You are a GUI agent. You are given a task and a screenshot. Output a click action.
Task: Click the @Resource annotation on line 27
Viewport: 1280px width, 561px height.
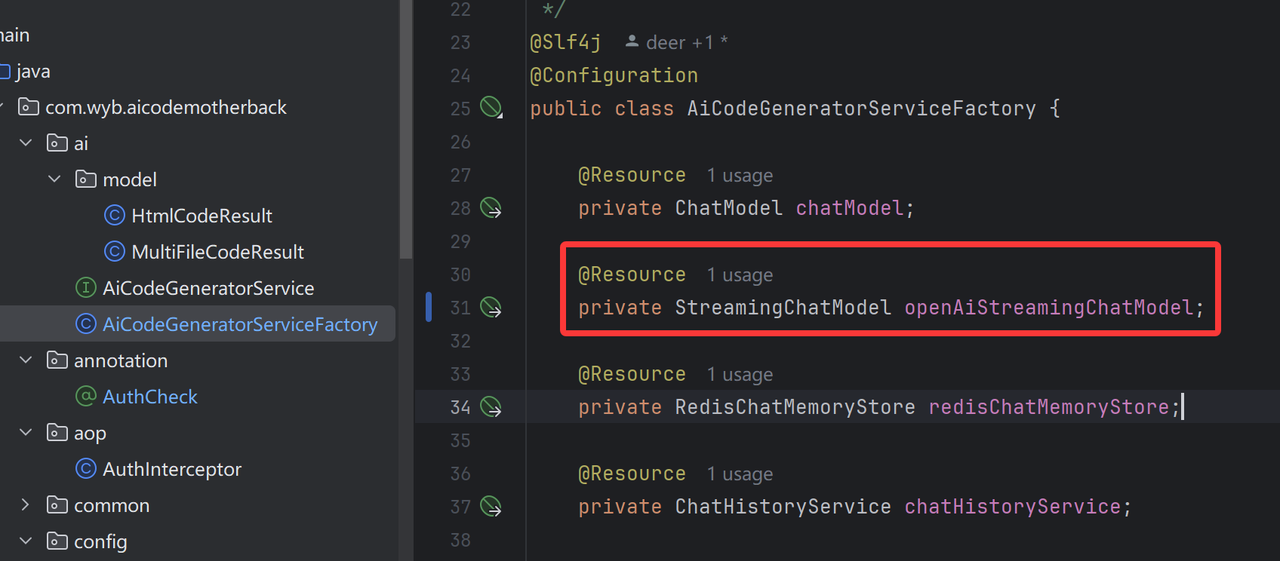tap(632, 175)
